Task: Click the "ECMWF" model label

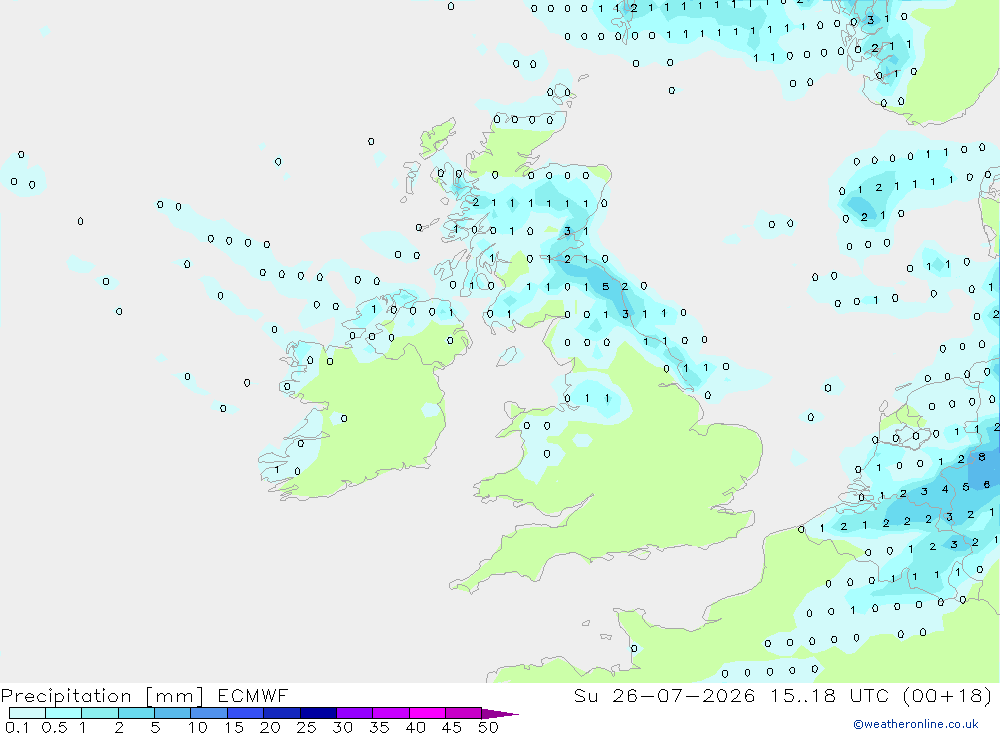Action: point(253,695)
